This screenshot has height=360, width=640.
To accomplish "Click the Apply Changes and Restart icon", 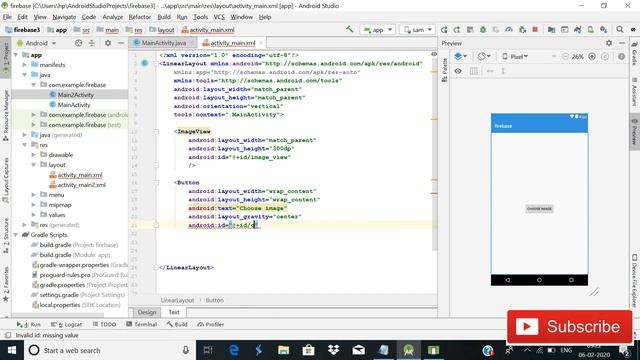I will [x=457, y=30].
